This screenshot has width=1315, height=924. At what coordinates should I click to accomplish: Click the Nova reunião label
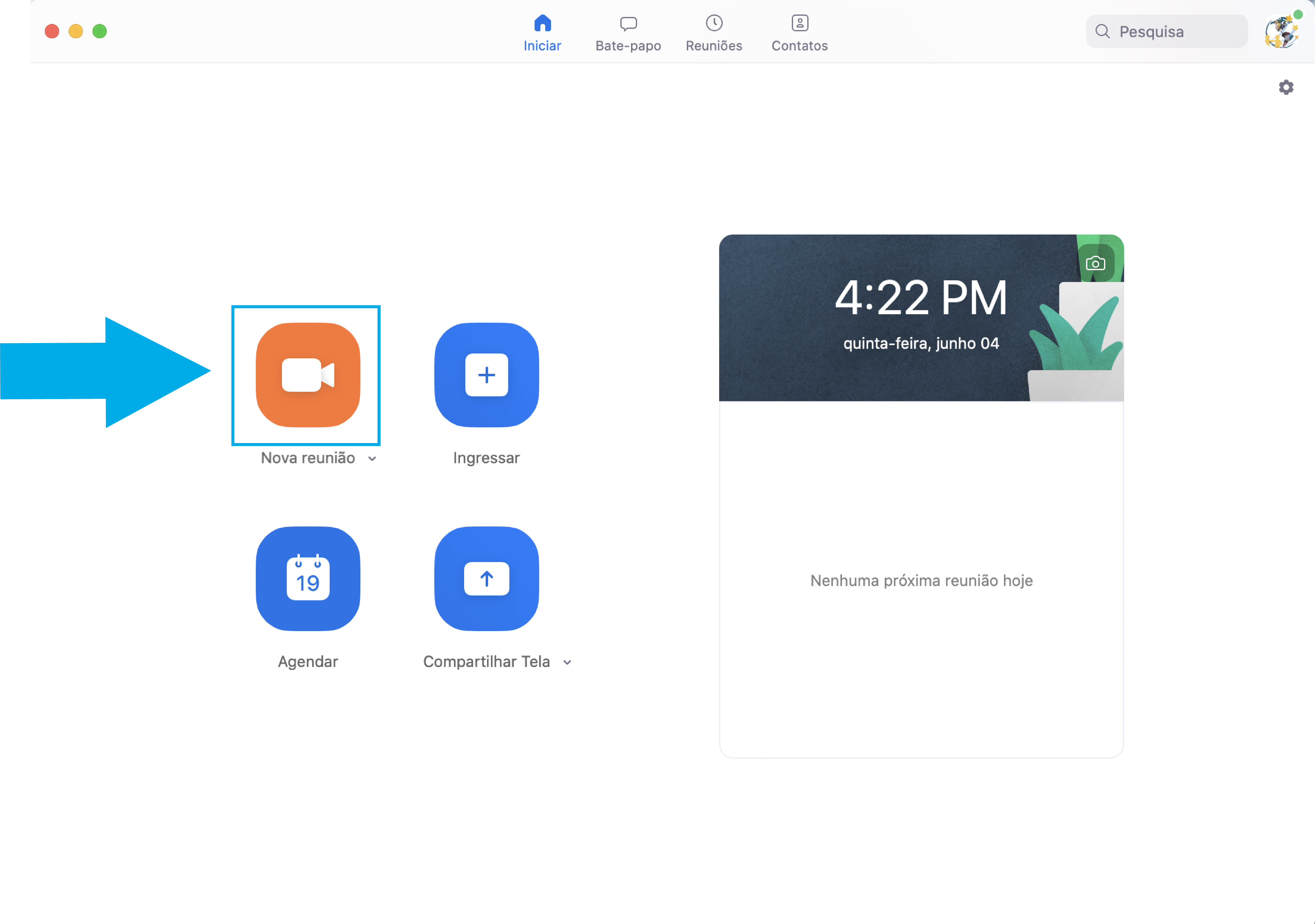pyautogui.click(x=308, y=458)
